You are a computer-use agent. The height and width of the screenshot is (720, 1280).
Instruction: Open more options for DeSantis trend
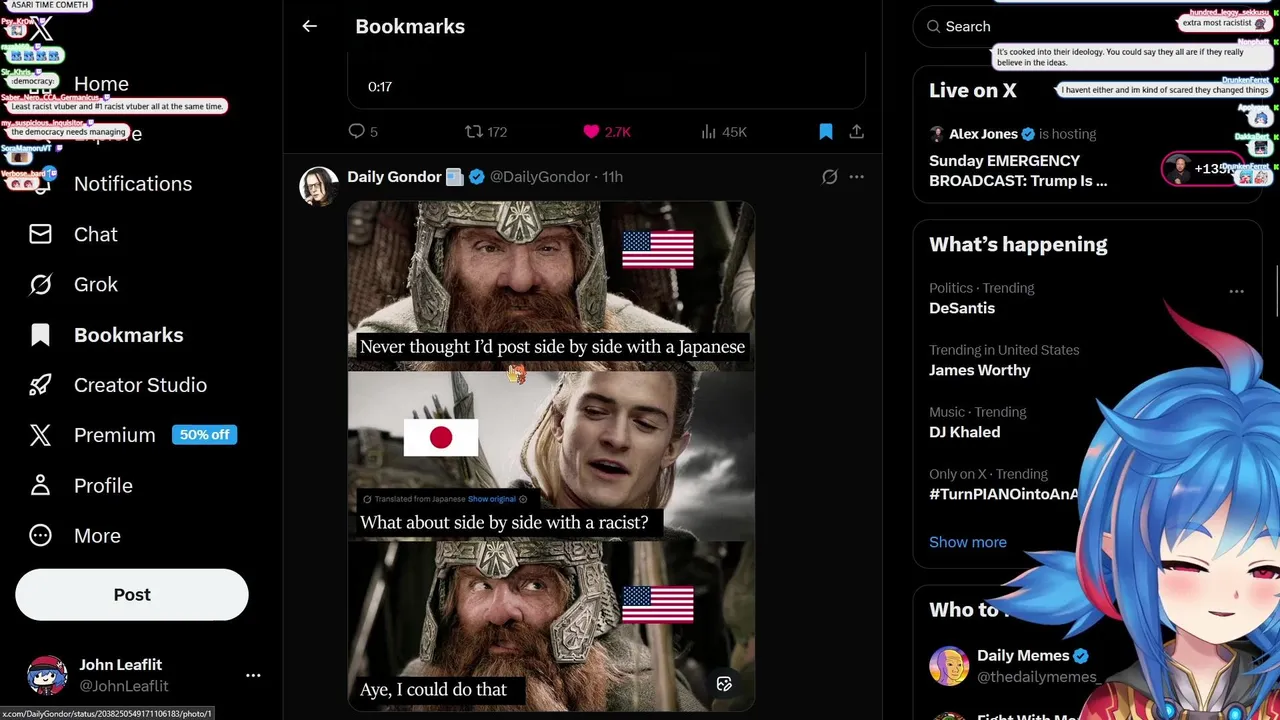(x=1236, y=292)
